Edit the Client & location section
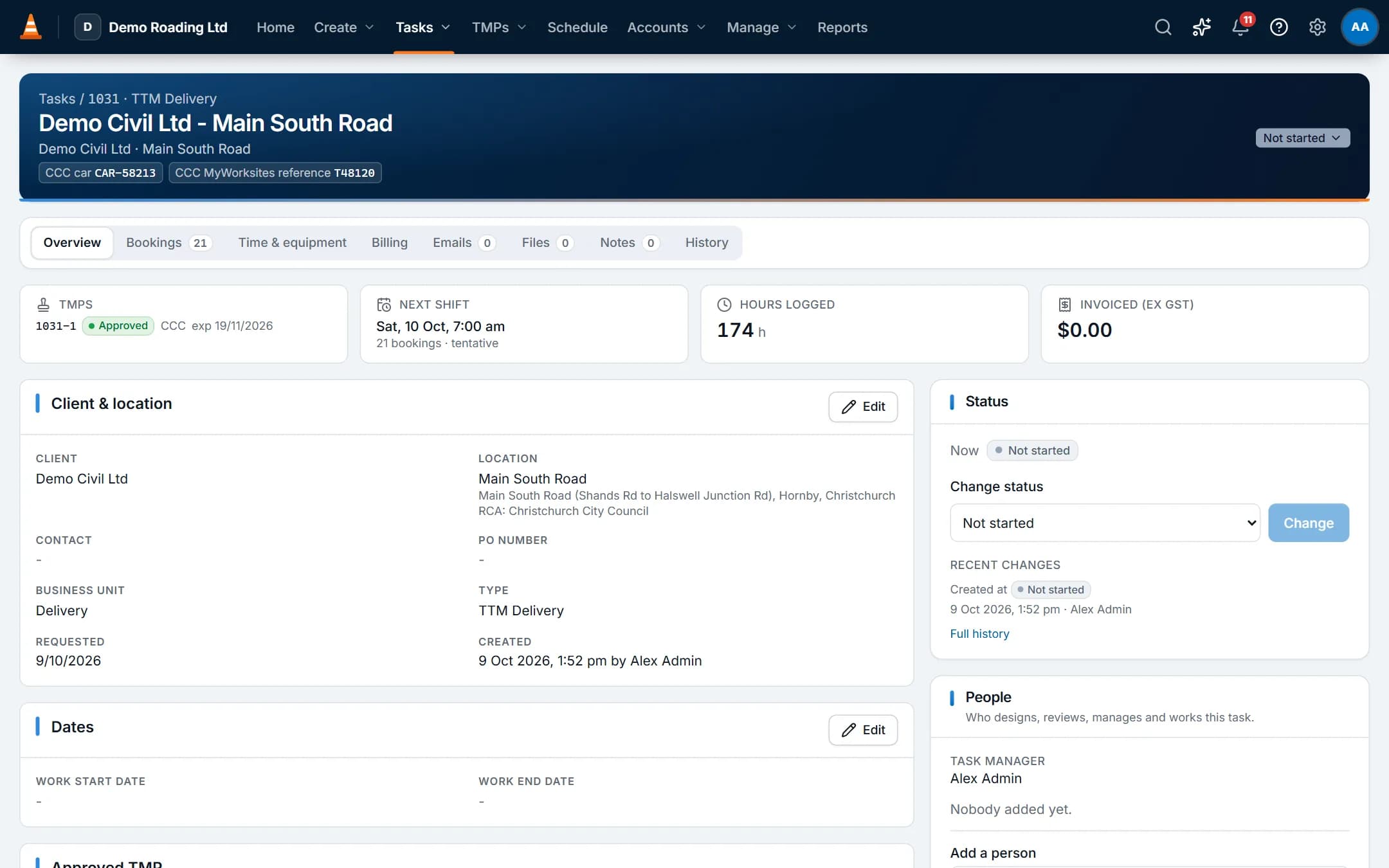1389x868 pixels. [862, 406]
